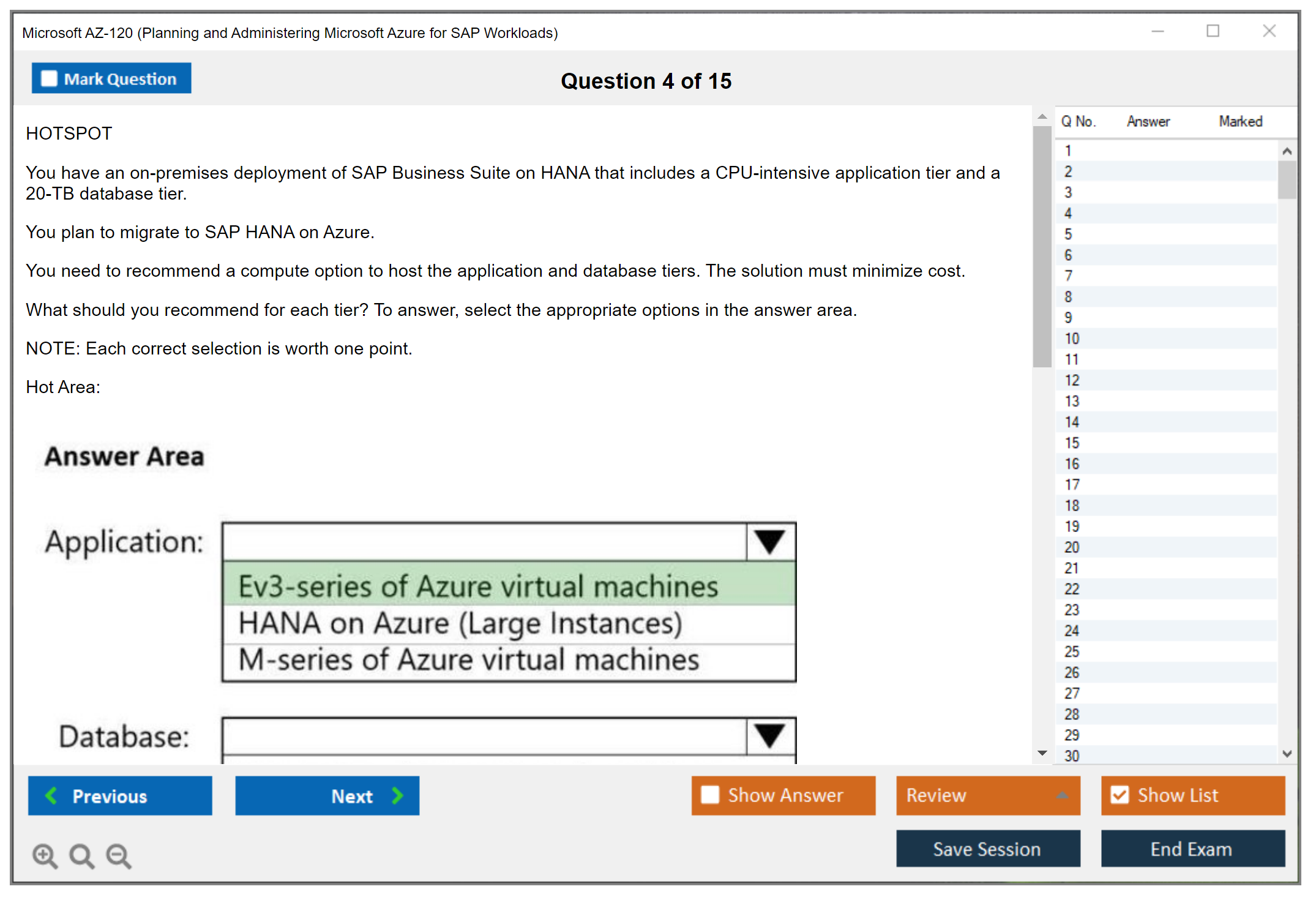Click the green right arrow on Next
The height and width of the screenshot is (900, 1316).
point(398,795)
